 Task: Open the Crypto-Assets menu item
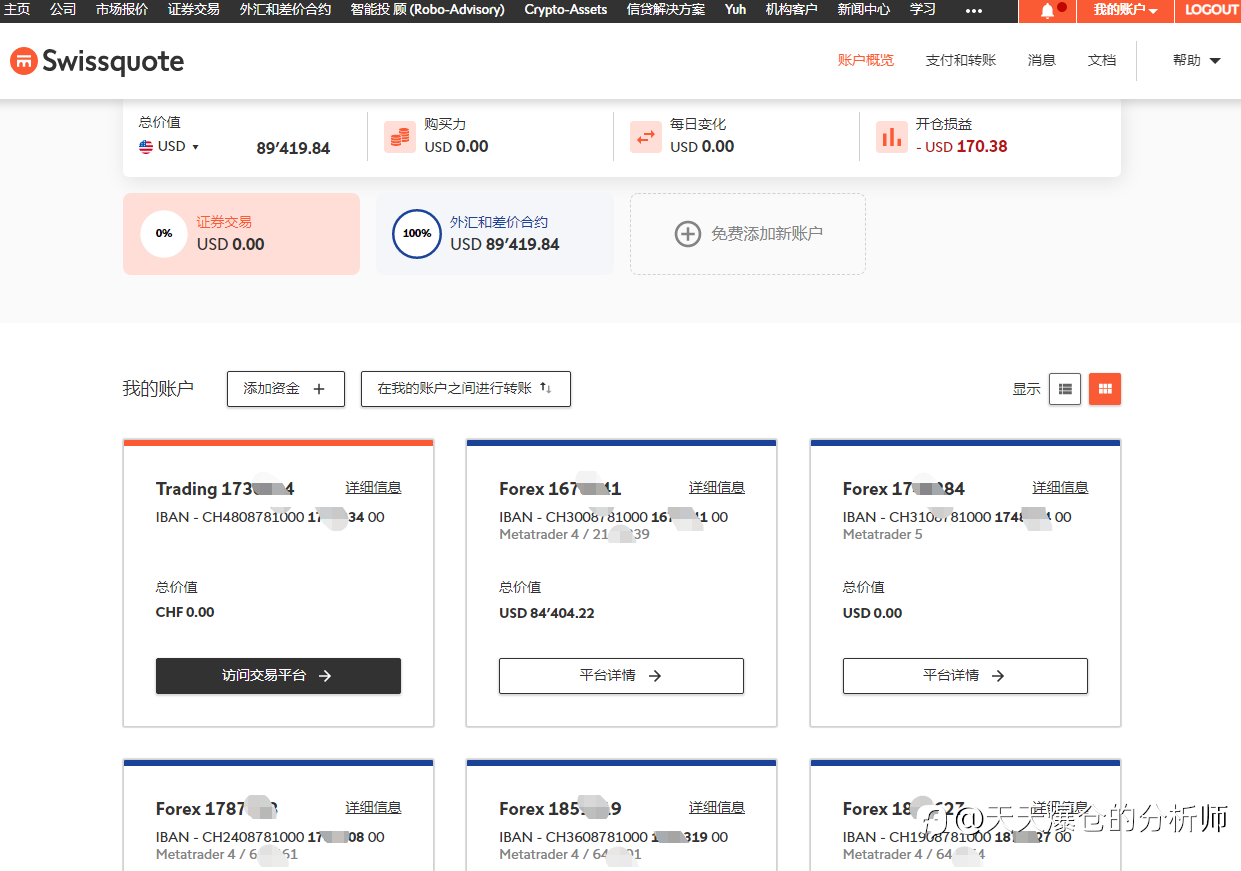click(x=566, y=9)
